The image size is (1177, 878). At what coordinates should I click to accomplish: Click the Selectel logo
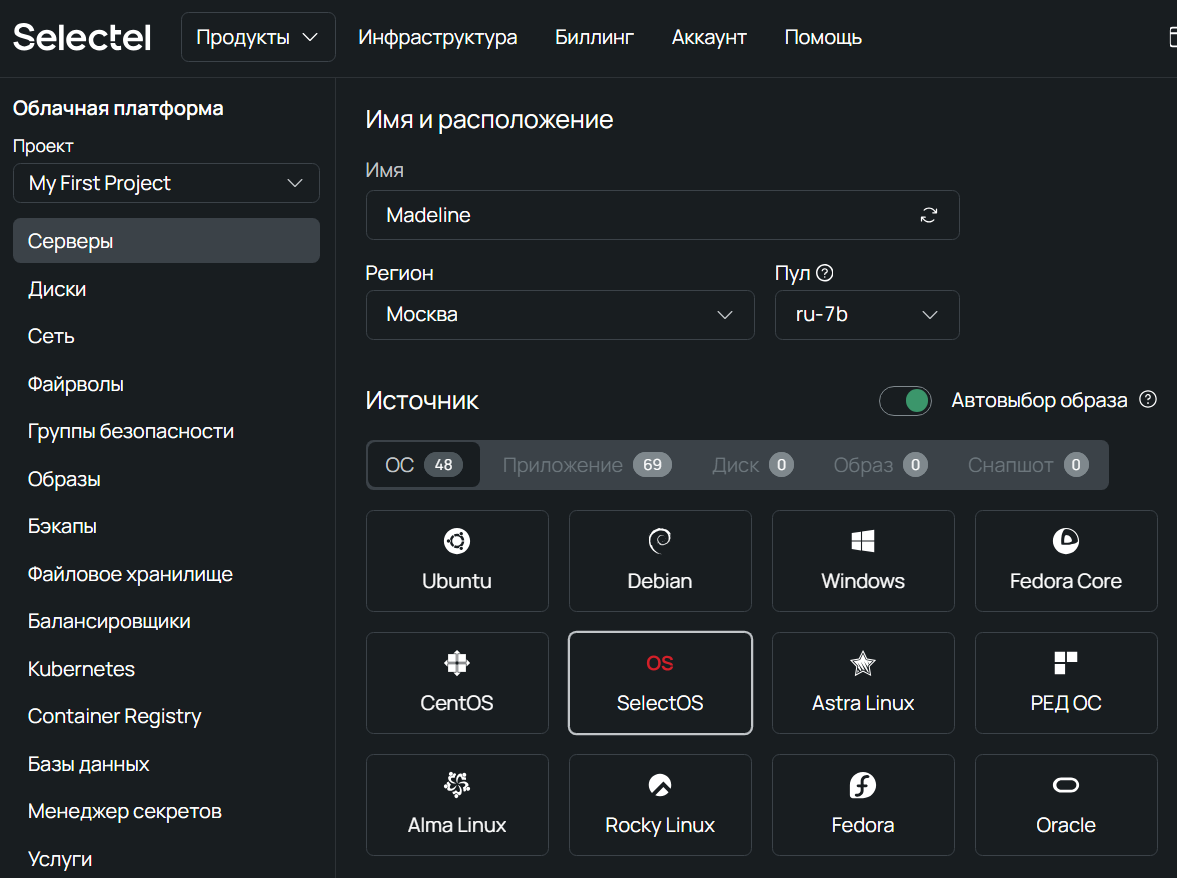click(x=82, y=38)
